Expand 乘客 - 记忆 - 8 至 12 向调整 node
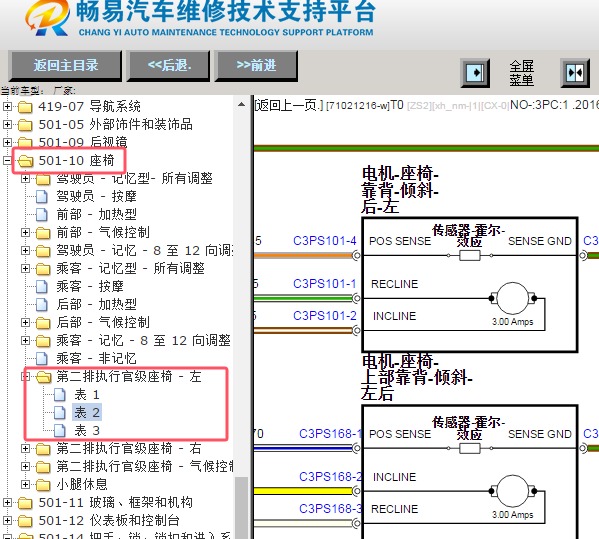The width and height of the screenshot is (599, 539). [25, 340]
